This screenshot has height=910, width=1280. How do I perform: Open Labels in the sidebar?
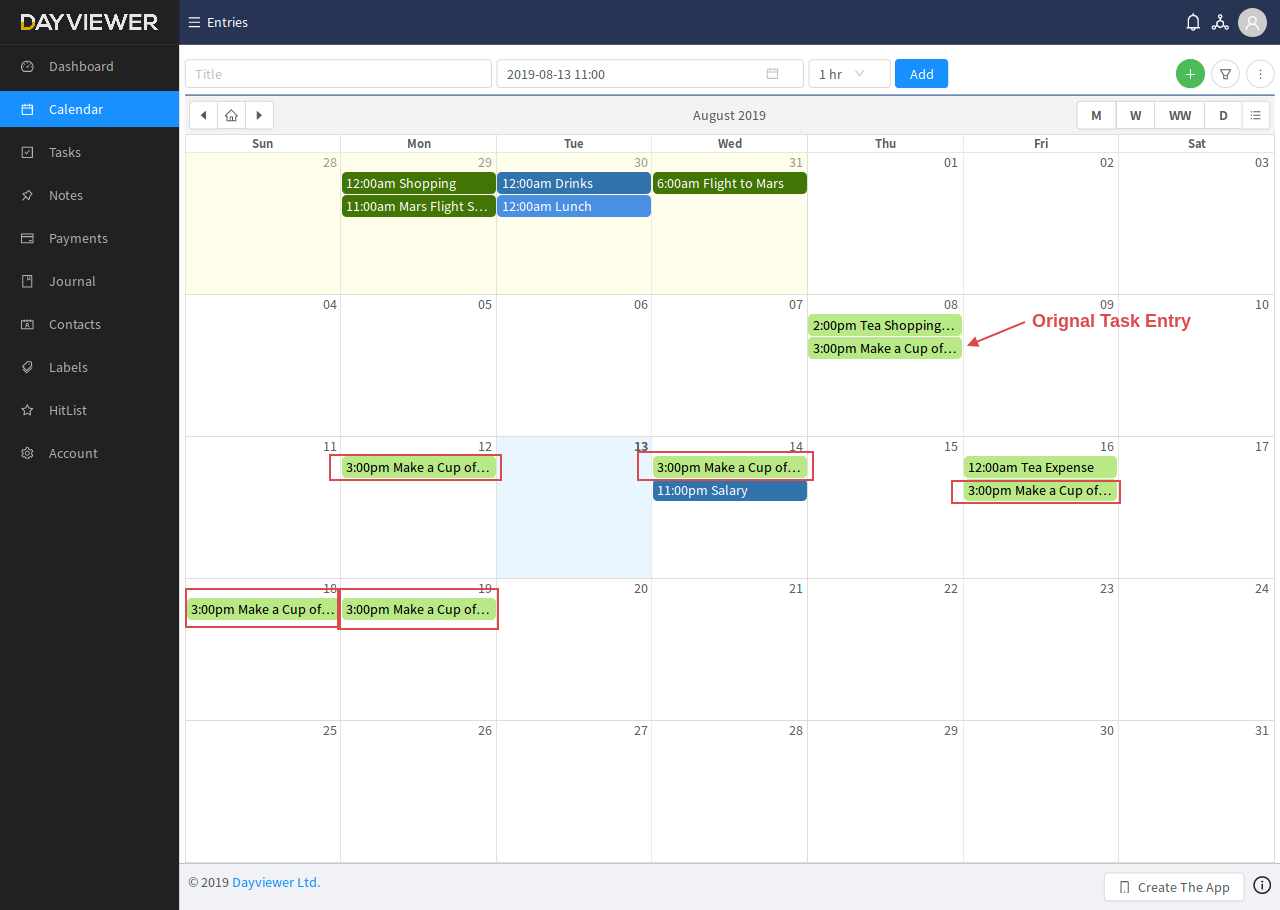[x=89, y=367]
